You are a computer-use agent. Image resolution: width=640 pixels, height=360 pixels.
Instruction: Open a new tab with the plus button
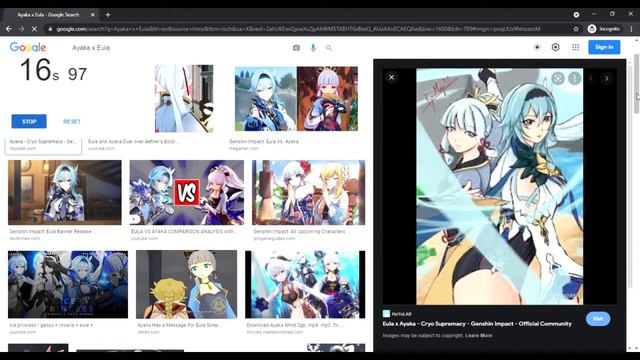pyautogui.click(x=108, y=15)
